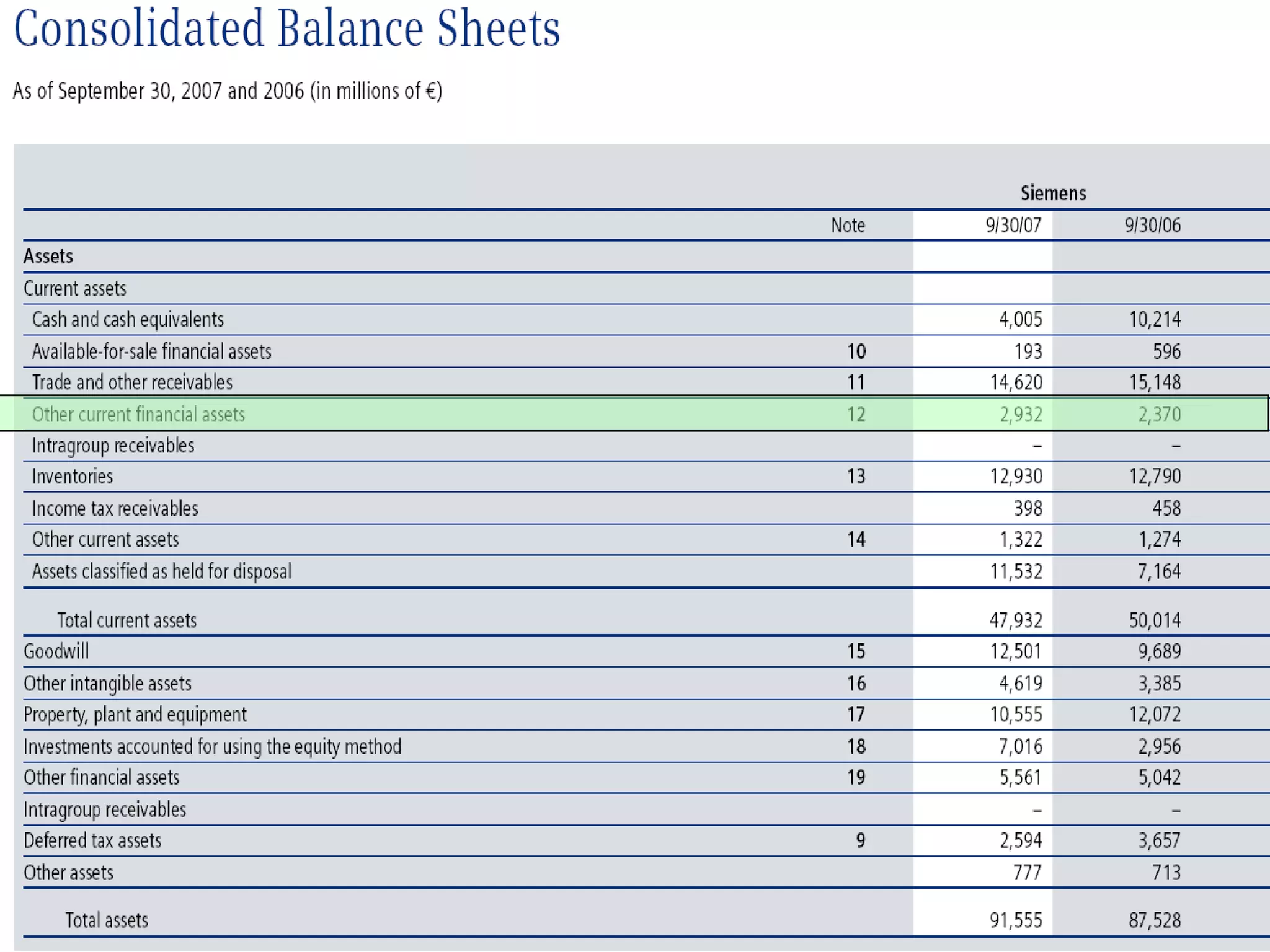This screenshot has height=952, width=1270.
Task: Click Deferred tax assets note 9
Action: click(860, 840)
